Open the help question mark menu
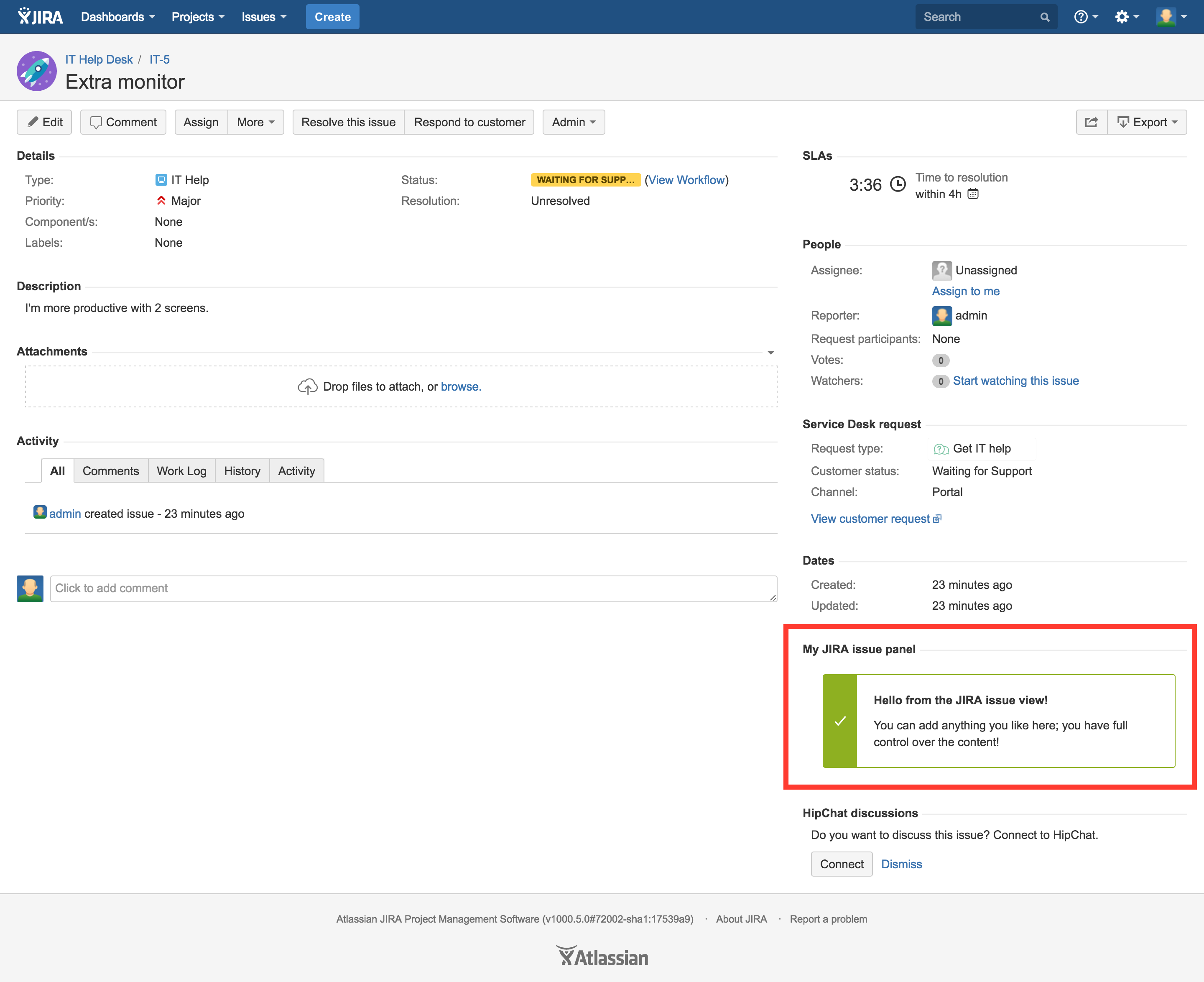The image size is (1204, 982). pyautogui.click(x=1085, y=17)
